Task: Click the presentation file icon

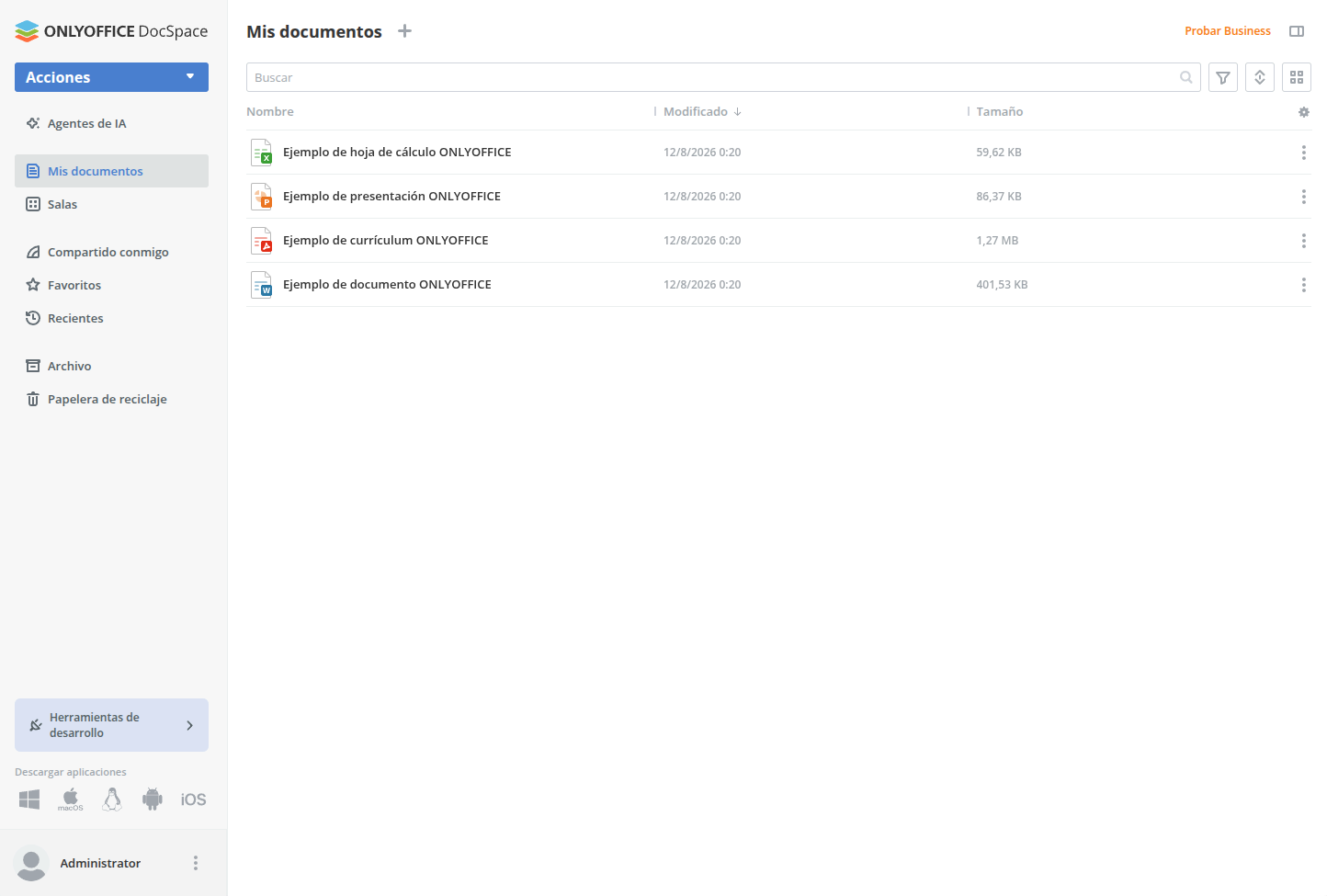Action: (262, 197)
